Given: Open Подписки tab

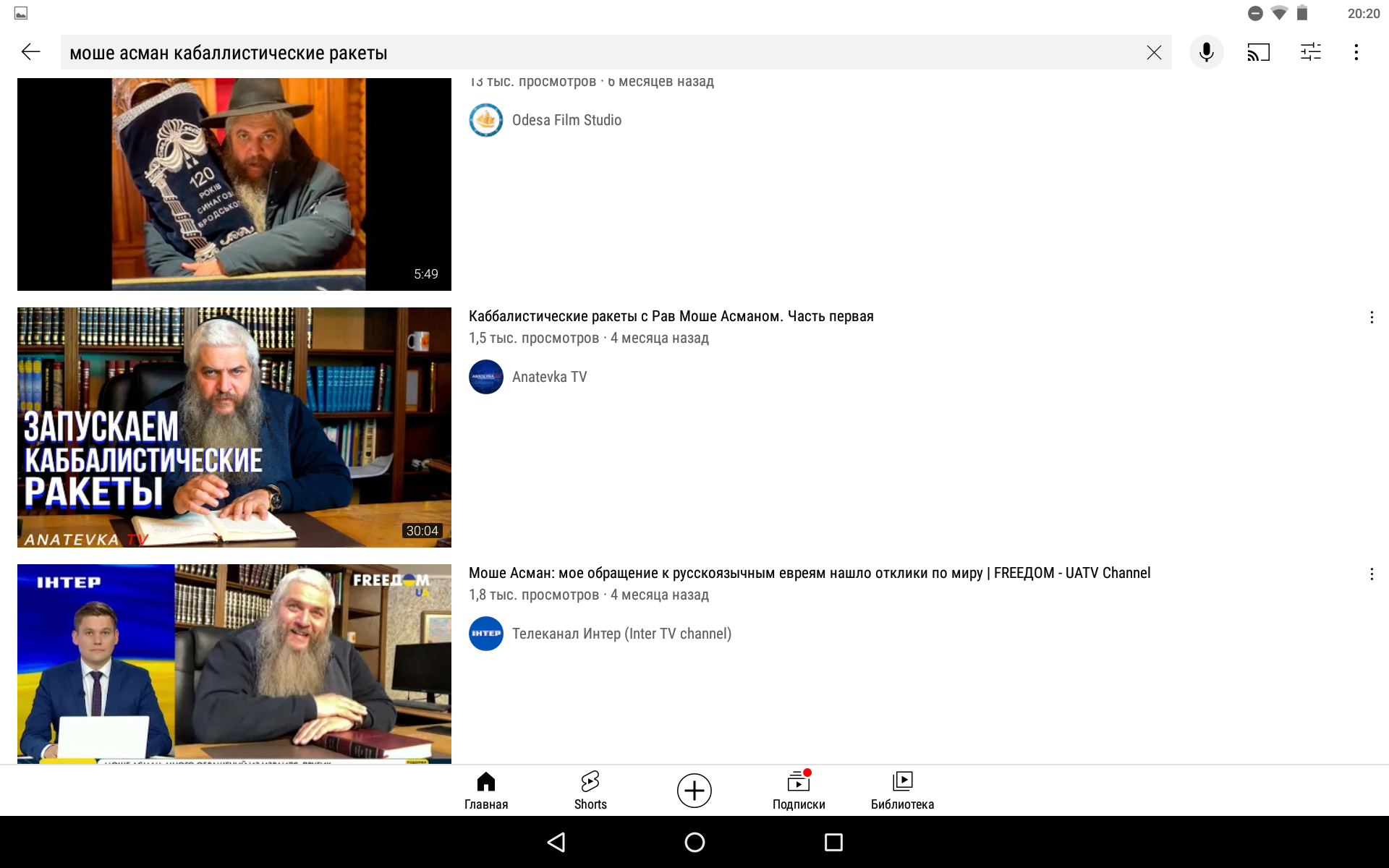Looking at the screenshot, I should pyautogui.click(x=799, y=791).
